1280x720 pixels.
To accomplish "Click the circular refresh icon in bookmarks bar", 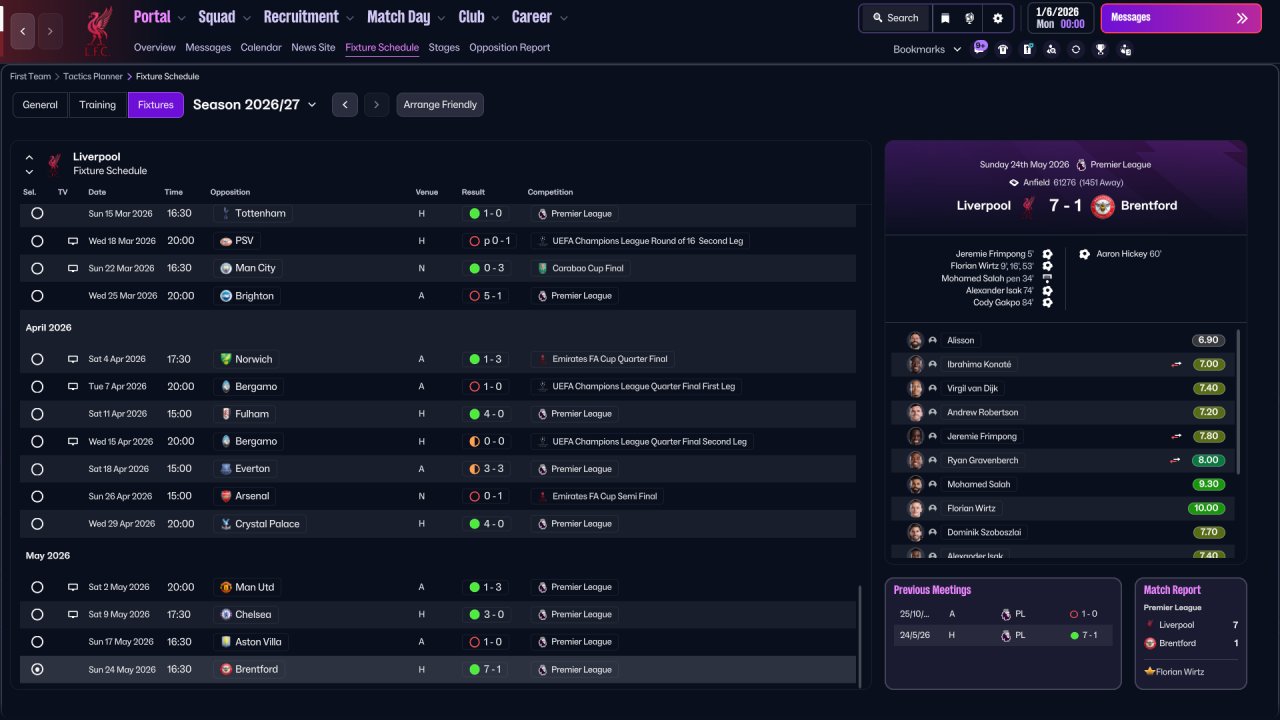I will (1076, 49).
